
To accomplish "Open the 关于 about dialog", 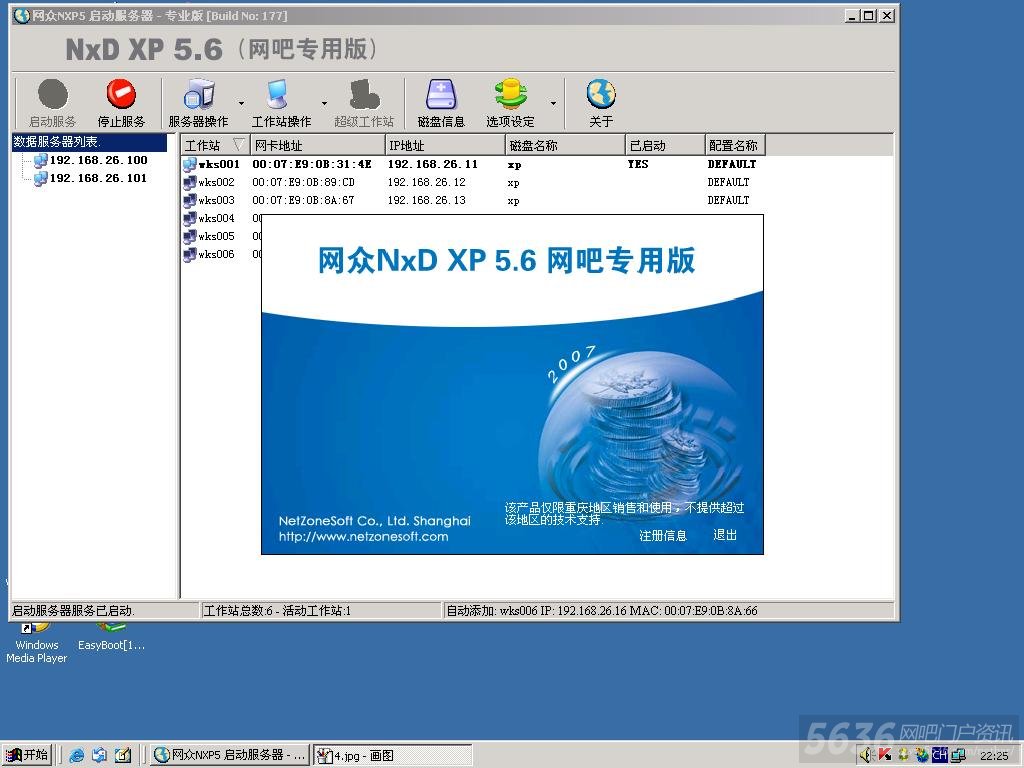I will (601, 103).
